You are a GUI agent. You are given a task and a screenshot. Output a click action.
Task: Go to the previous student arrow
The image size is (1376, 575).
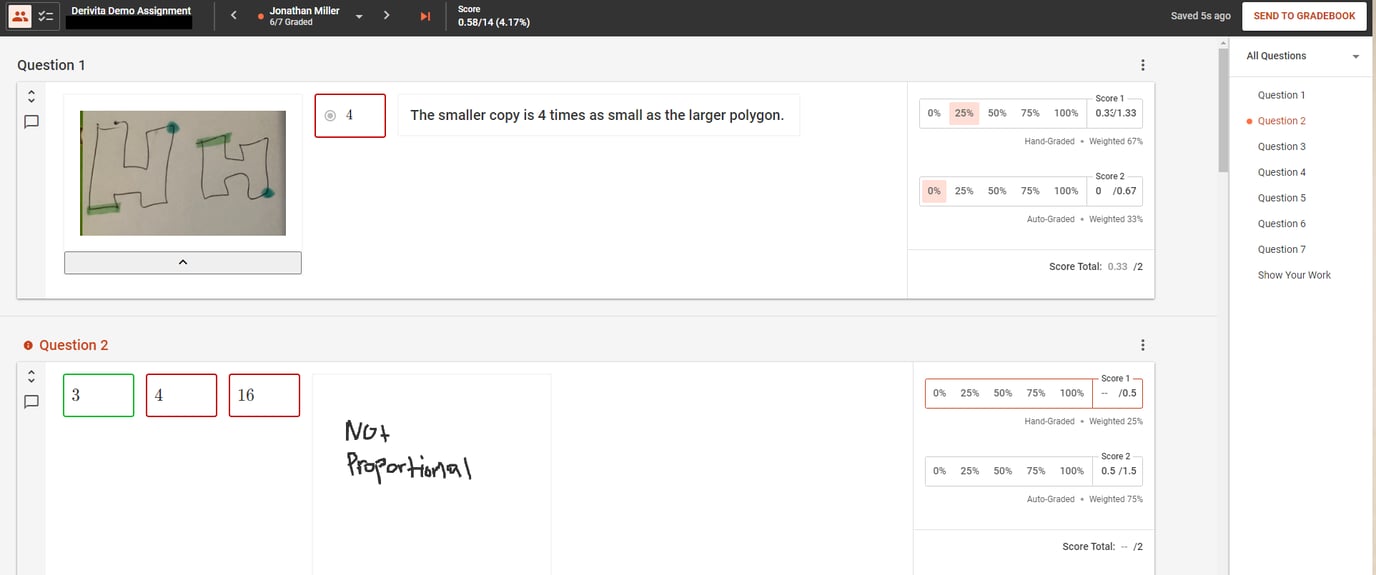click(233, 16)
